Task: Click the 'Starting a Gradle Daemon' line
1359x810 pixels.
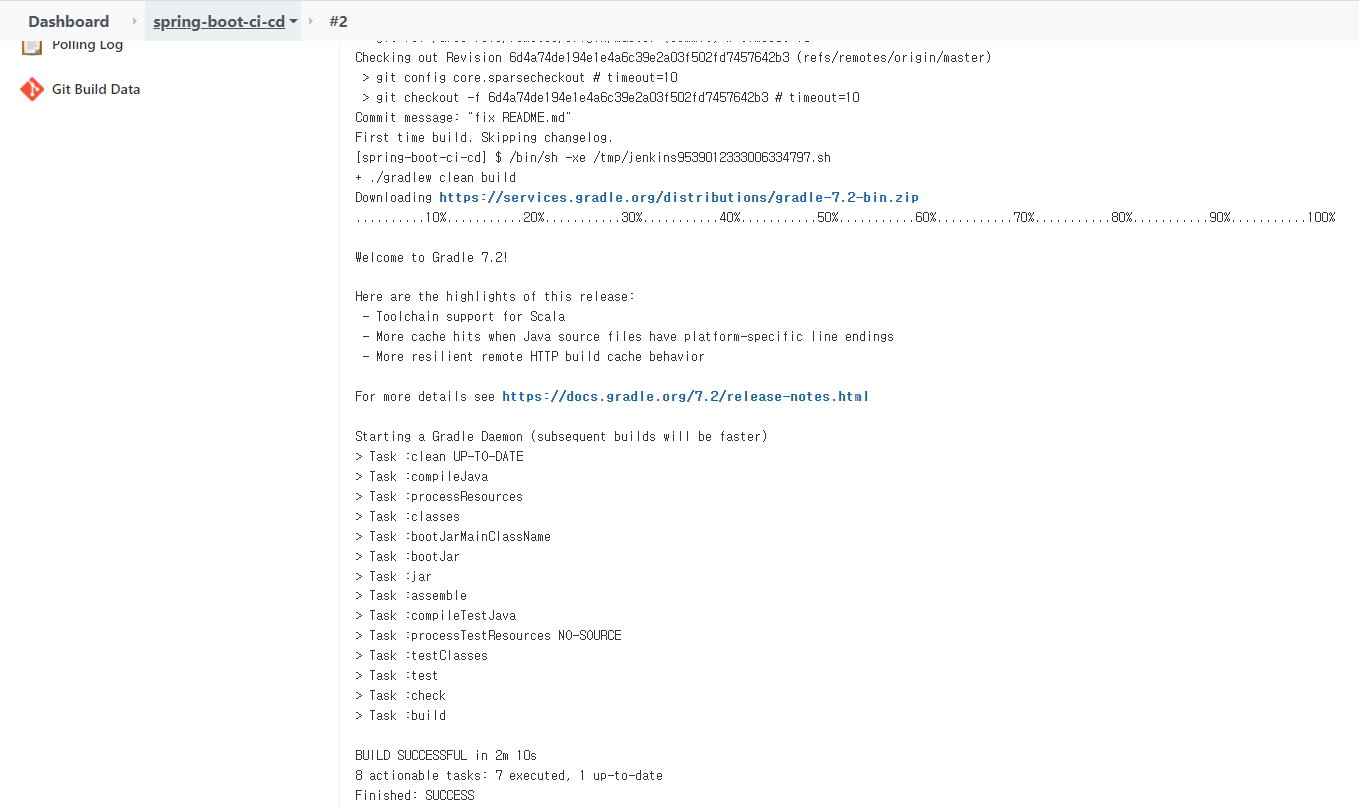Action: 561,436
